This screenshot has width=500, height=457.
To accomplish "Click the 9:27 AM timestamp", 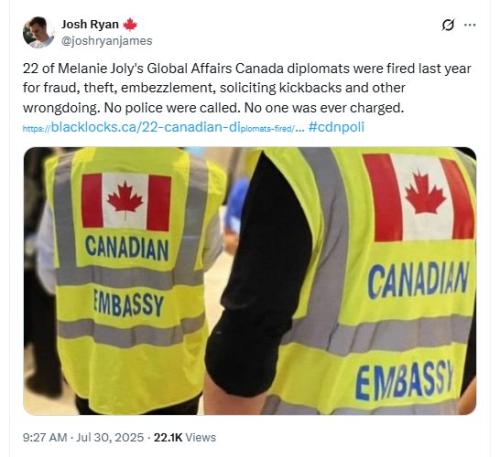I will point(45,437).
